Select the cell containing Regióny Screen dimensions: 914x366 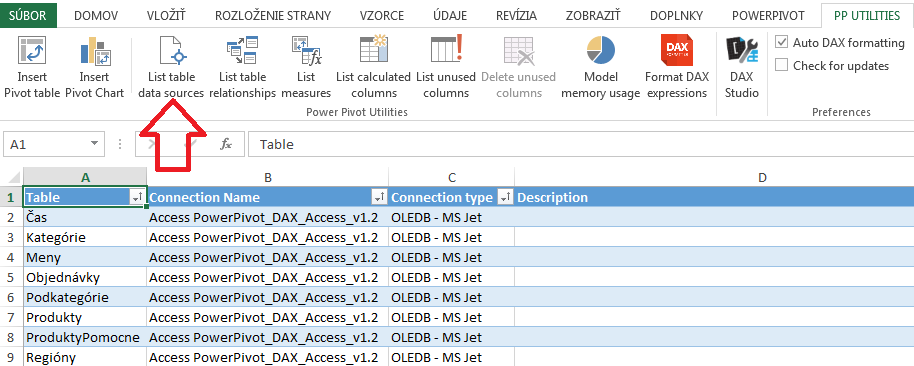tap(85, 357)
